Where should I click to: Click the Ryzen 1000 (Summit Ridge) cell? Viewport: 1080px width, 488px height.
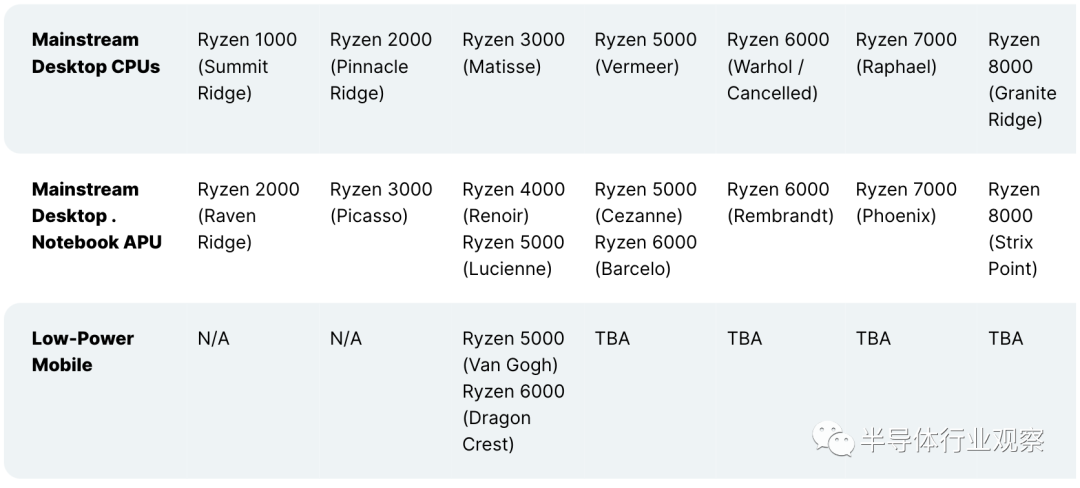247,66
